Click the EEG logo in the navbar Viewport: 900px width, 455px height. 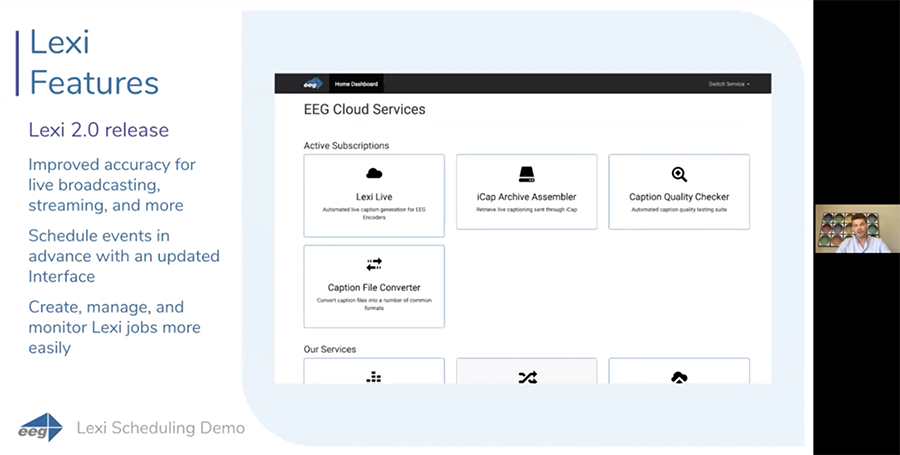[x=313, y=84]
